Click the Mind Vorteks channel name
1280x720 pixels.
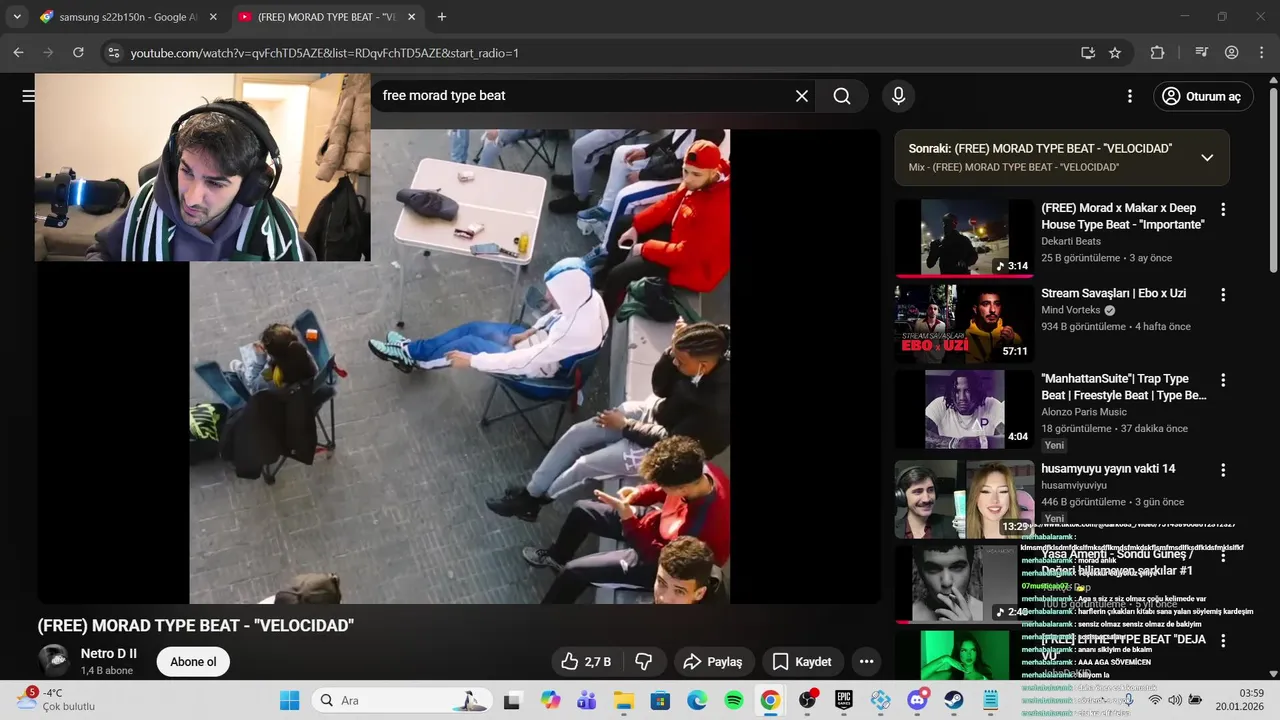pyautogui.click(x=1071, y=310)
